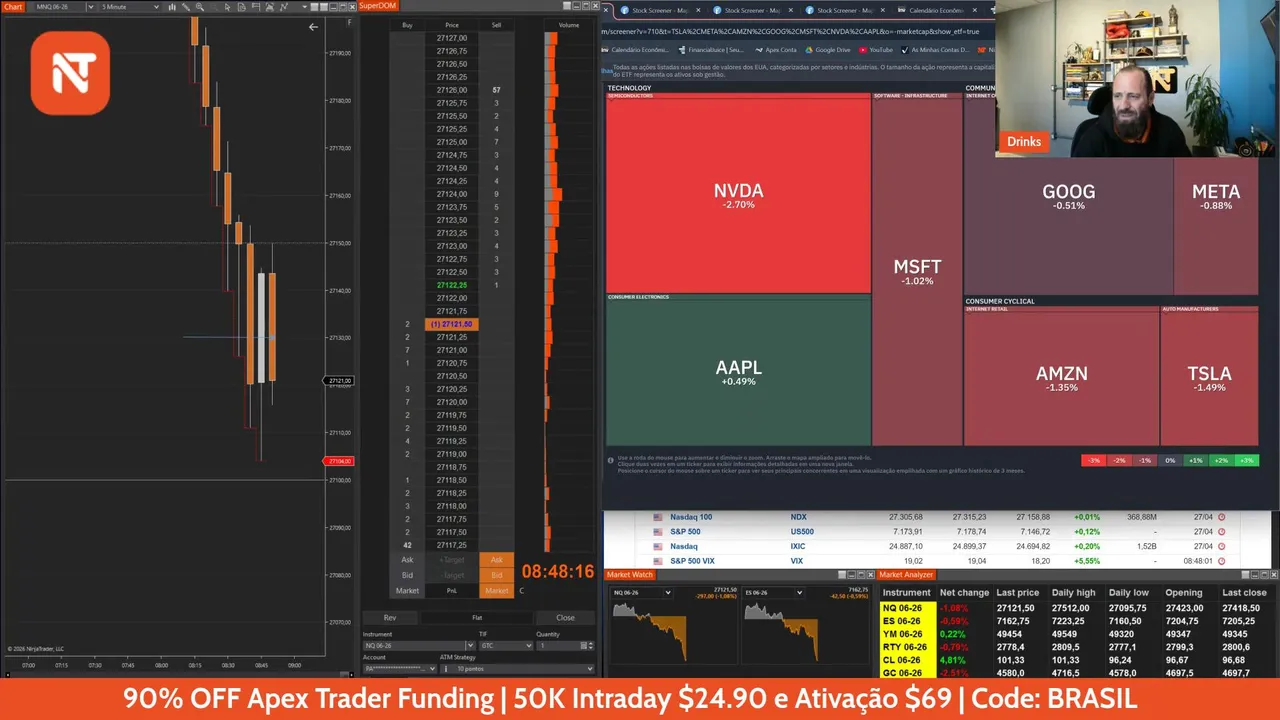Open the S&P 500 VIX link
1280x720 pixels.
pos(692,561)
